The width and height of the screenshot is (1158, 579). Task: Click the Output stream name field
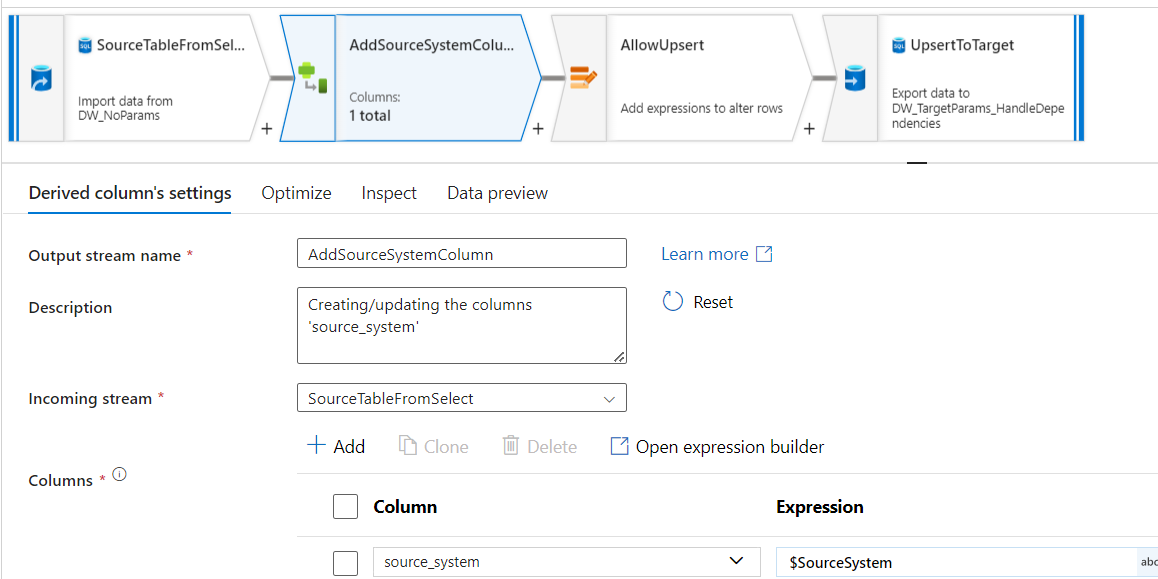coord(461,254)
